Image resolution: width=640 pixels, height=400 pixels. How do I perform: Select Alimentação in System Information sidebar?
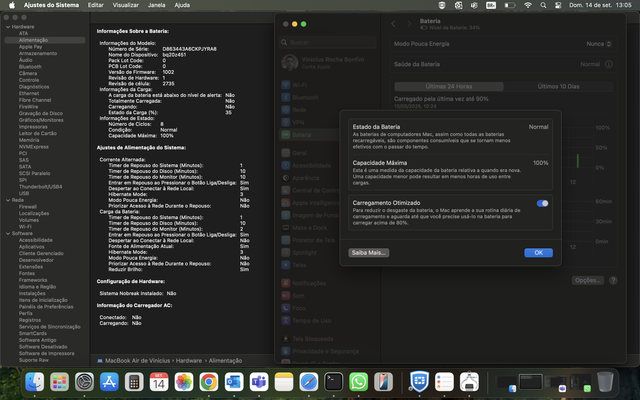point(45,40)
